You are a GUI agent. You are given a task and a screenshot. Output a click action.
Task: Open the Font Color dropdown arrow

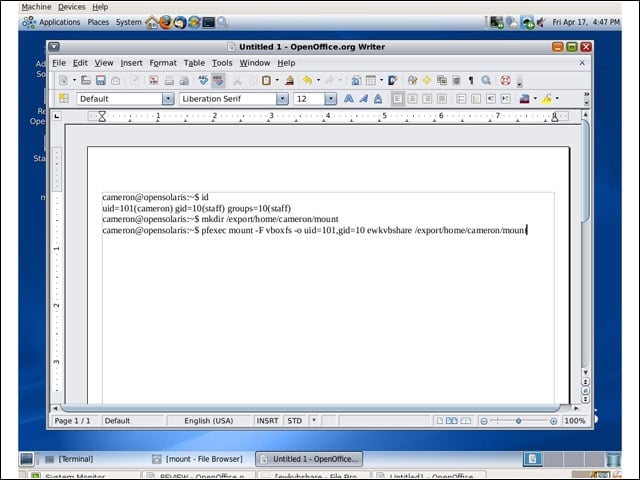pos(535,98)
